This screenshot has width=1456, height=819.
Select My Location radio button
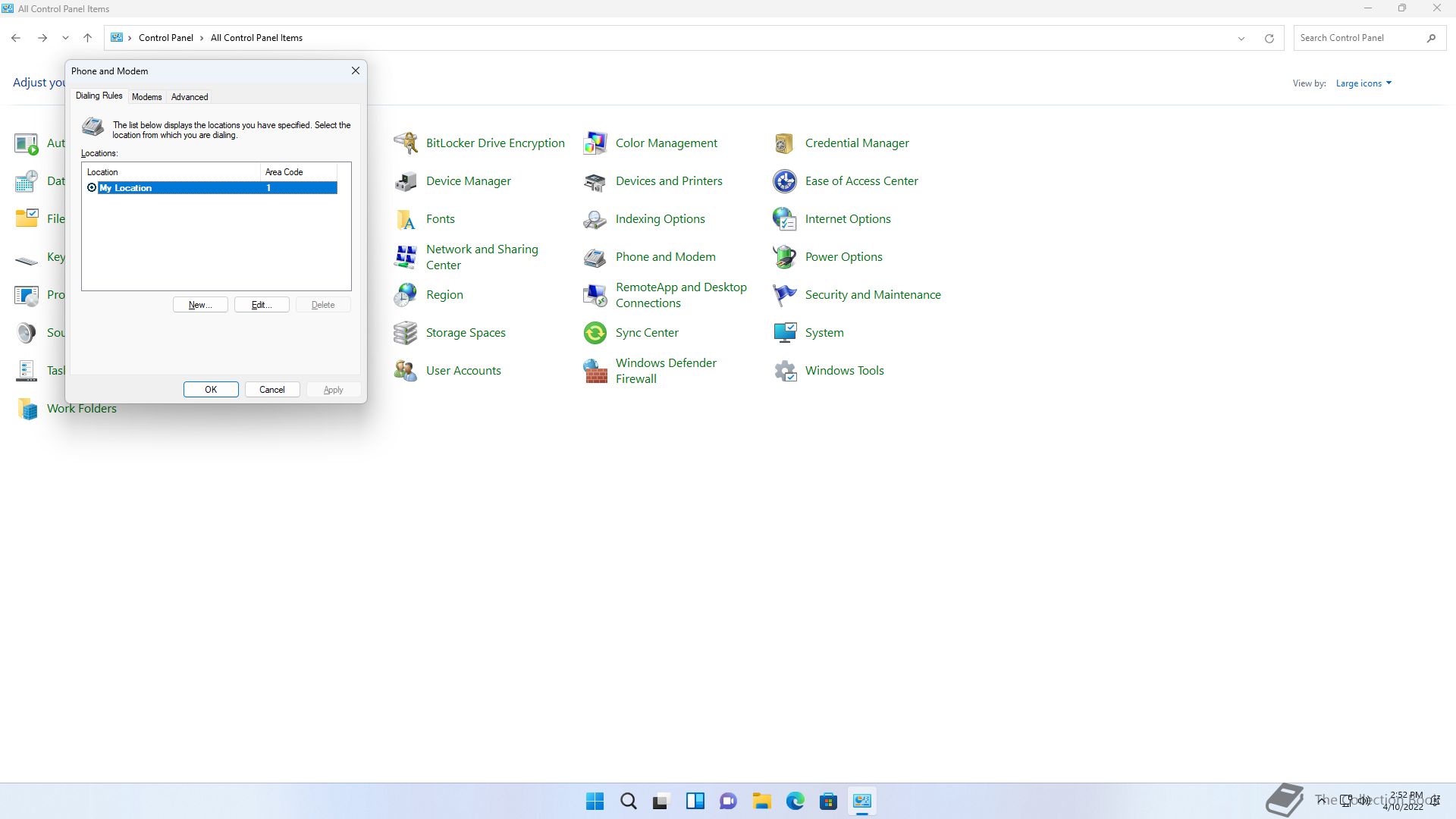point(92,187)
